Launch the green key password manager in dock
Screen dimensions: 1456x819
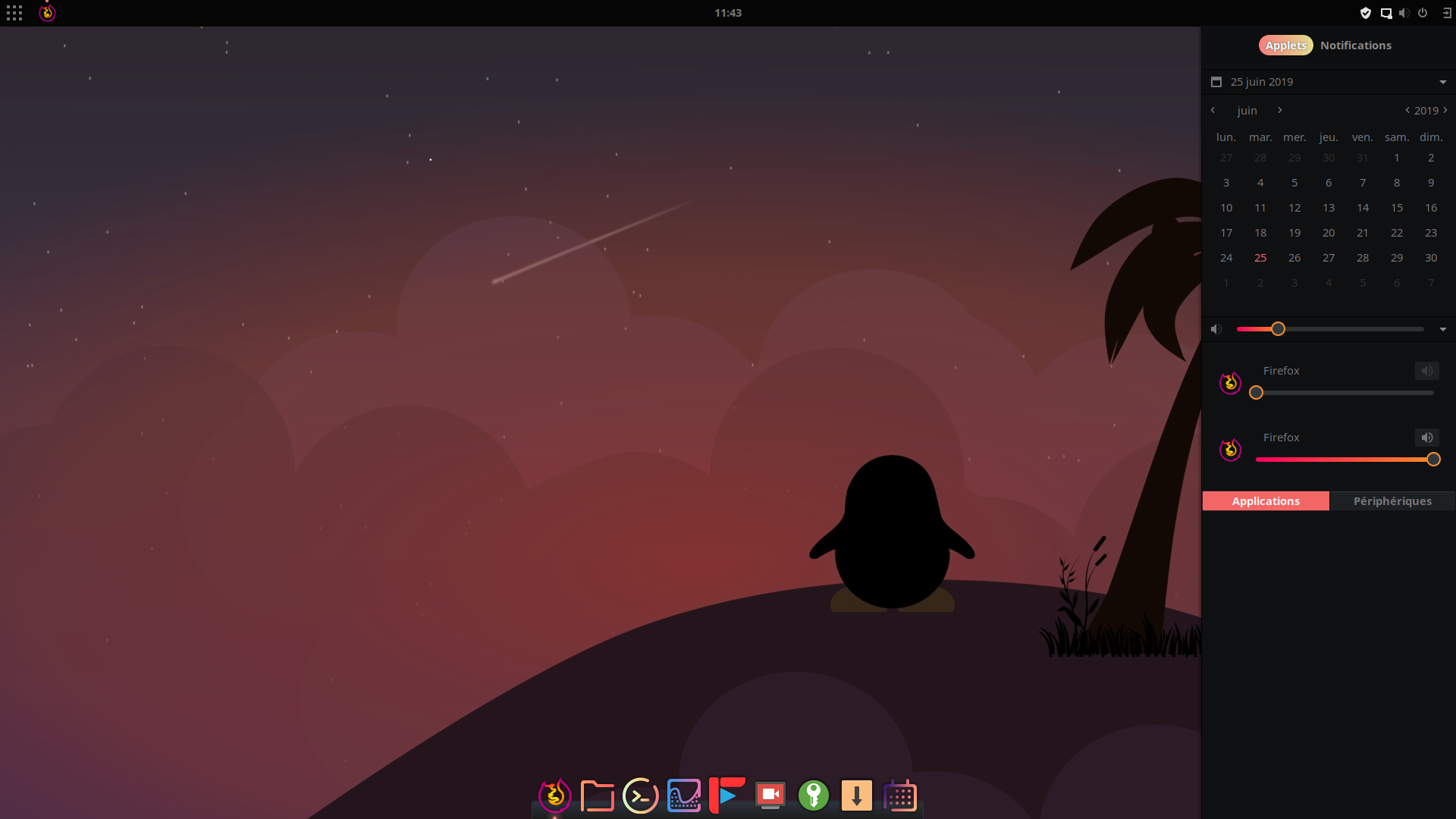[x=814, y=795]
